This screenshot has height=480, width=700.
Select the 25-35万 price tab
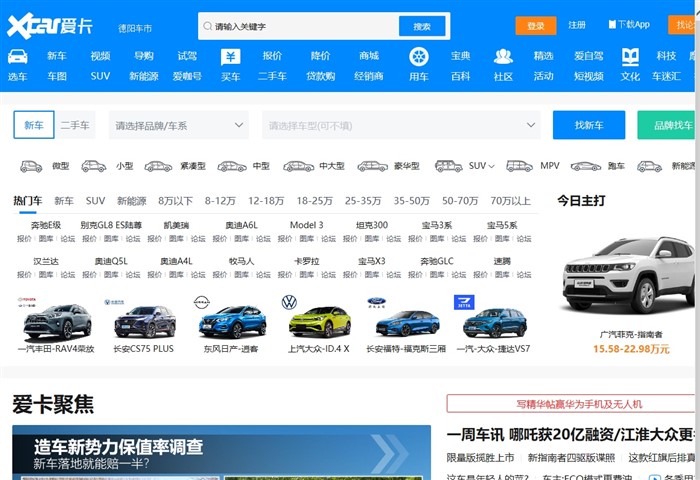click(x=363, y=201)
